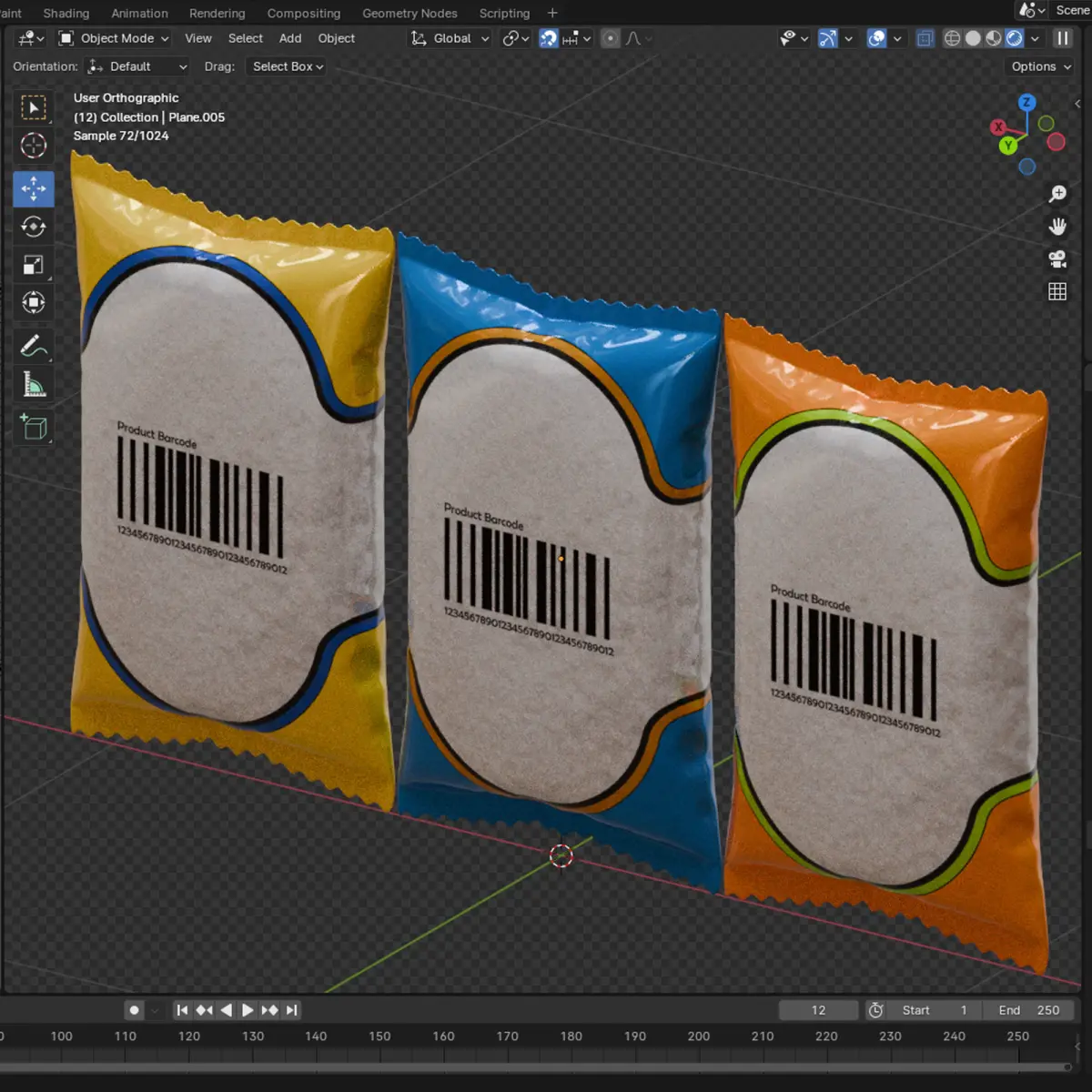Open the snapping options dropdown

click(x=577, y=38)
